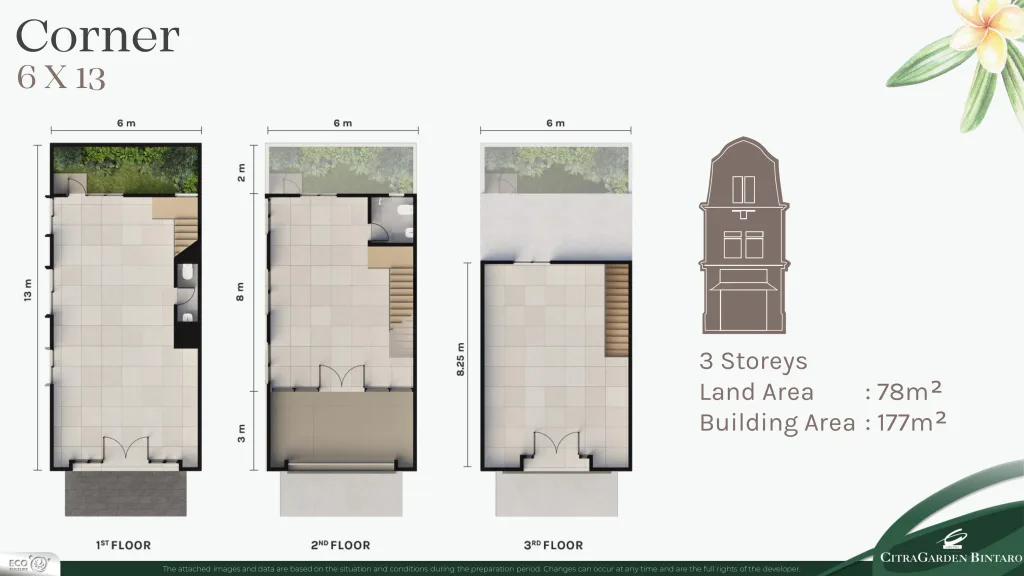Select the 3rd floor staircase
Viewport: 1024px width, 576px height.
(x=618, y=310)
